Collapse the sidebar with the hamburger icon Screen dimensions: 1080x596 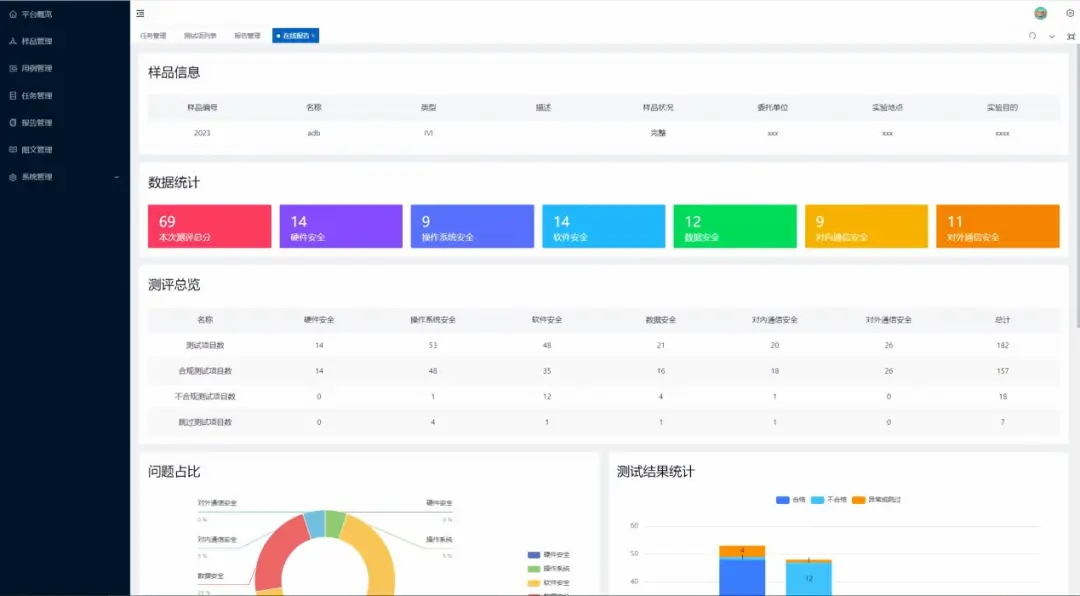140,13
